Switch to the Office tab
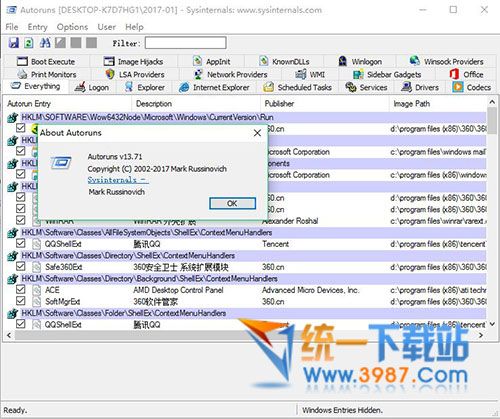This screenshot has width=500, height=419. (x=466, y=74)
